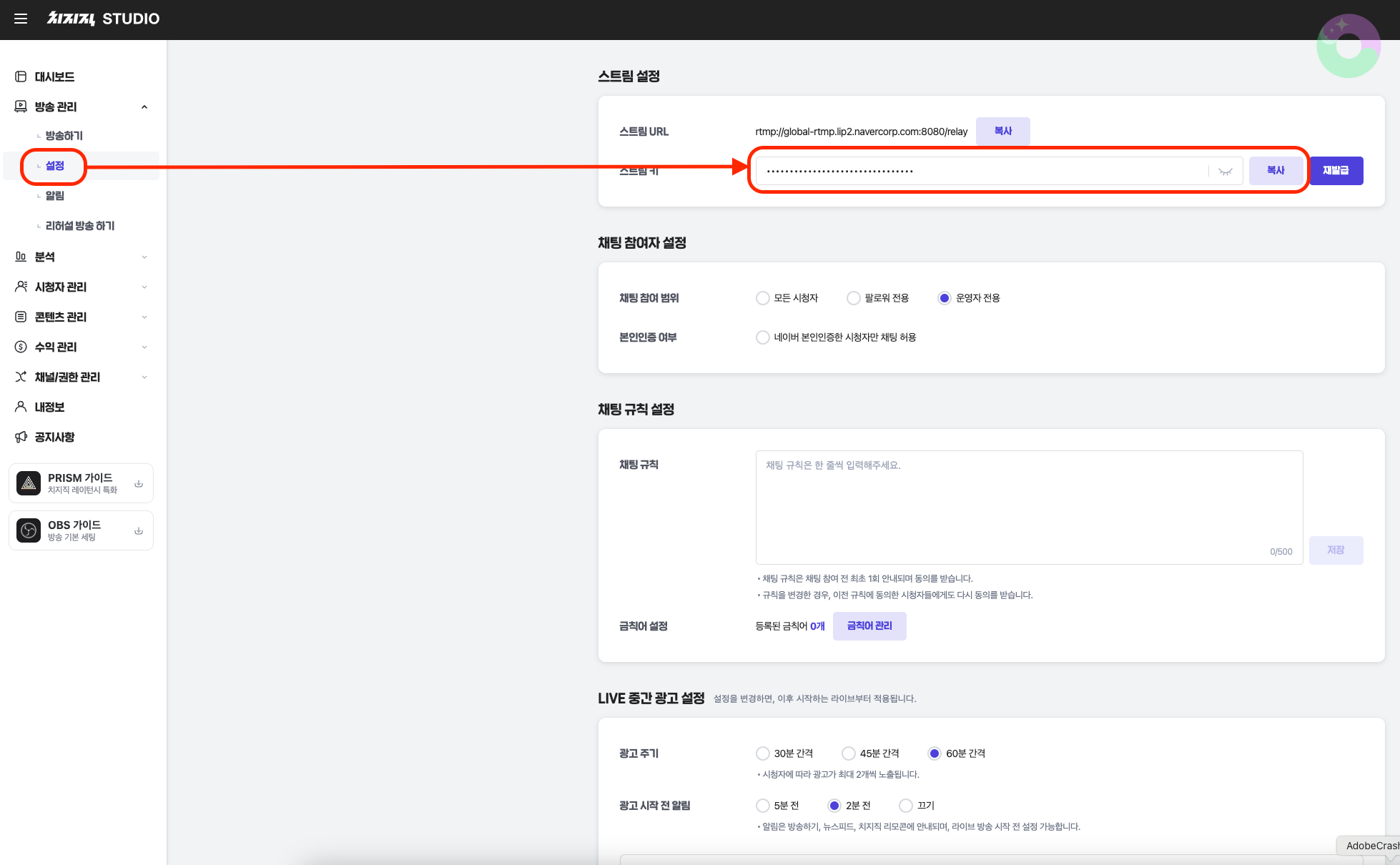1400x865 pixels.
Task: Click the PRISM 가이드 app icon
Action: click(29, 483)
